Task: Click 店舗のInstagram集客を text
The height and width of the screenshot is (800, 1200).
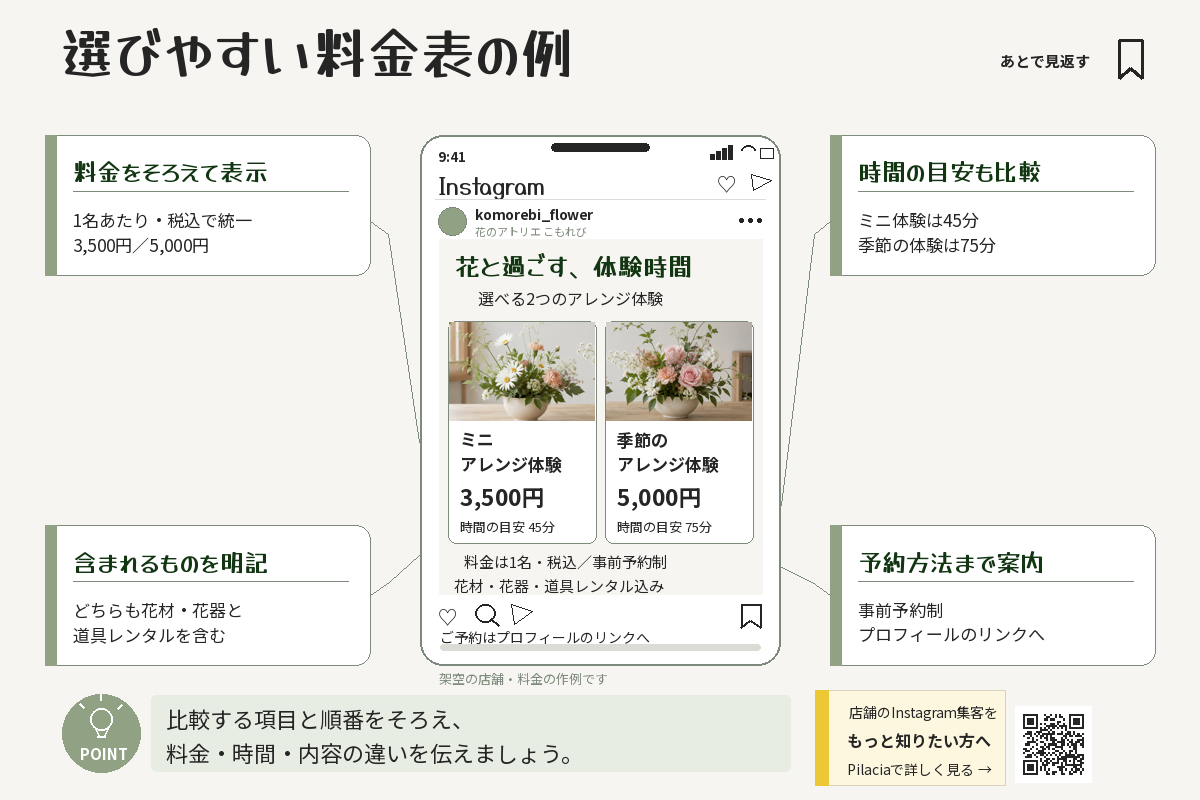Action: tap(923, 713)
